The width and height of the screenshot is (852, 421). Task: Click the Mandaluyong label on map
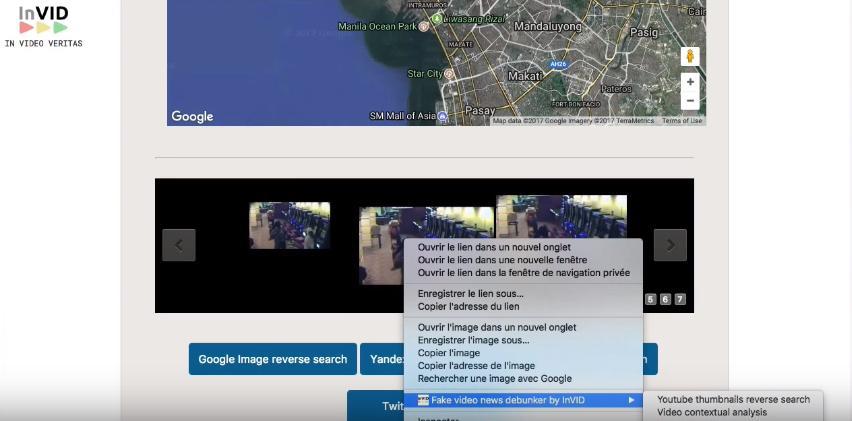[548, 26]
